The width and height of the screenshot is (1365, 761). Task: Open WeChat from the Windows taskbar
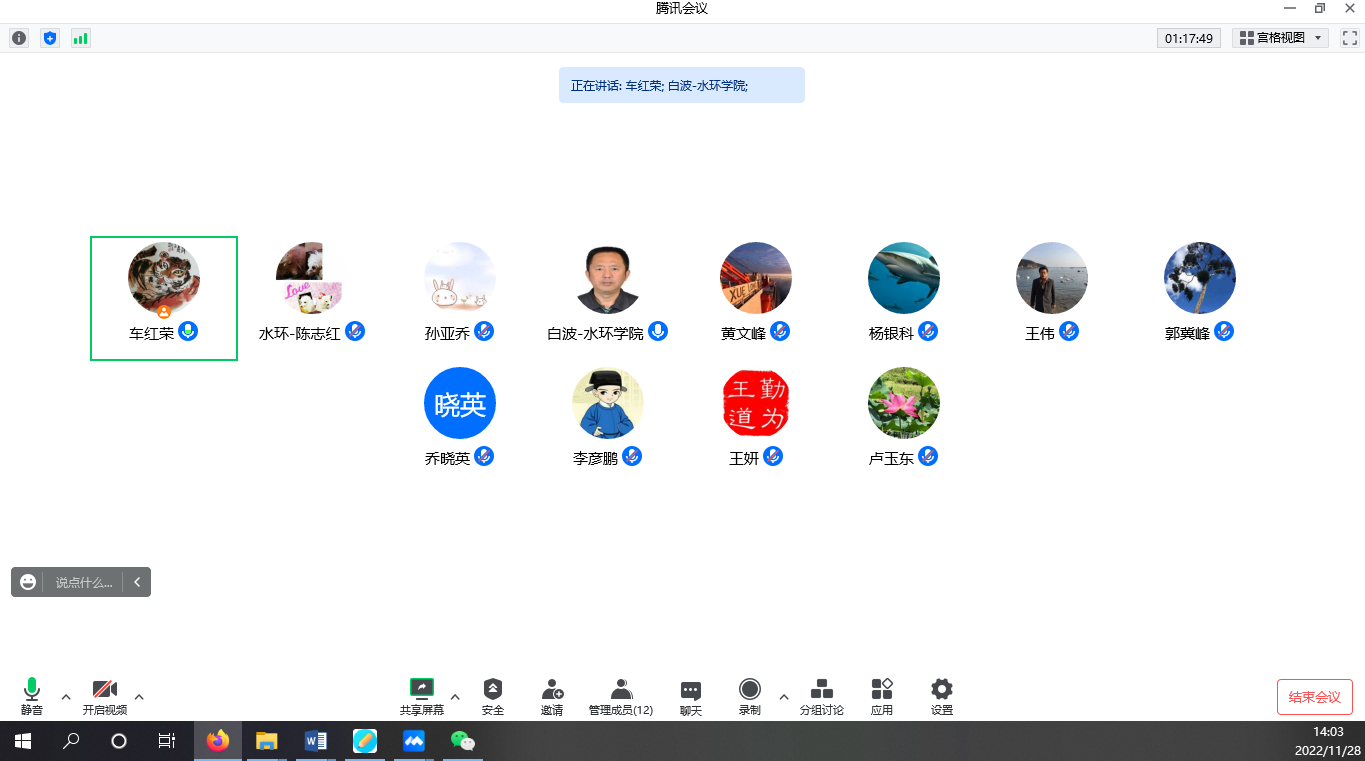coord(462,741)
